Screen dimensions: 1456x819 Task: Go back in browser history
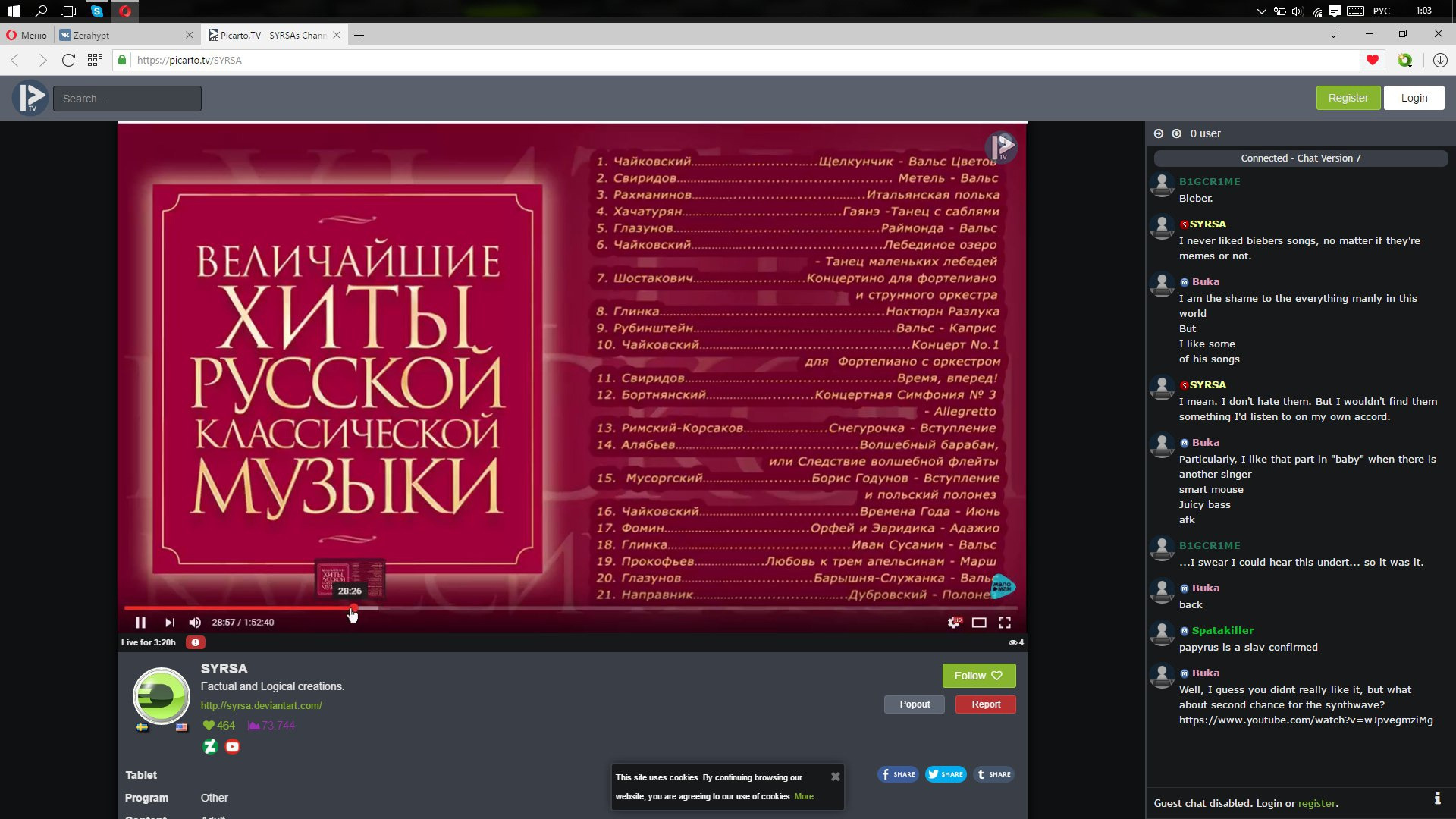pos(14,60)
